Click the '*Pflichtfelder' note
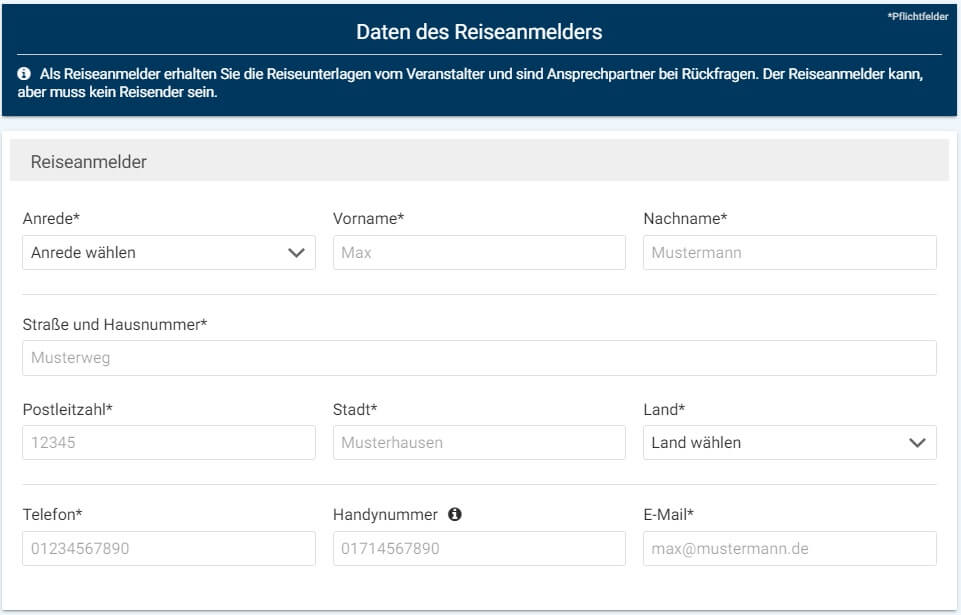Screen dimensions: 961x615 [x=917, y=17]
